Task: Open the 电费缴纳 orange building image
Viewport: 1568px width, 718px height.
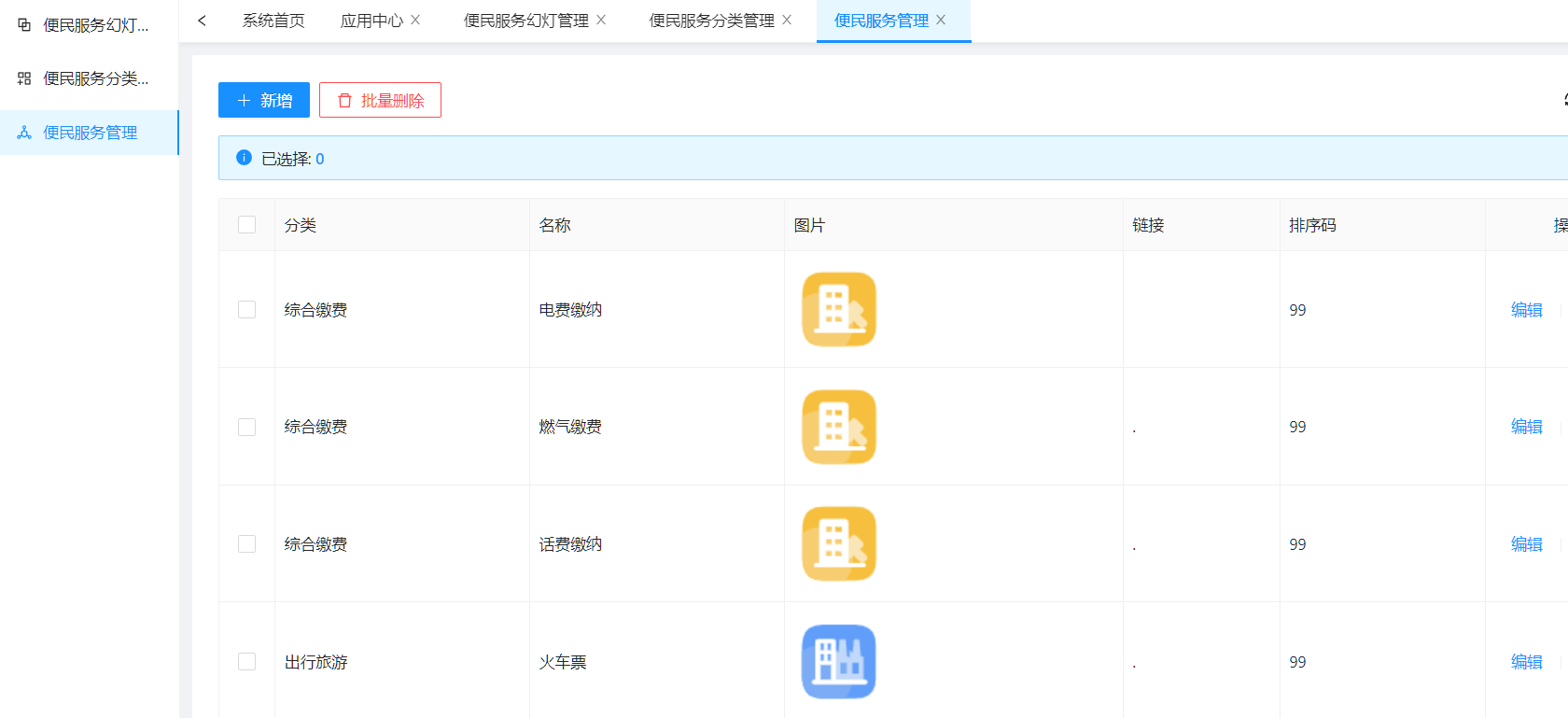Action: pos(838,309)
